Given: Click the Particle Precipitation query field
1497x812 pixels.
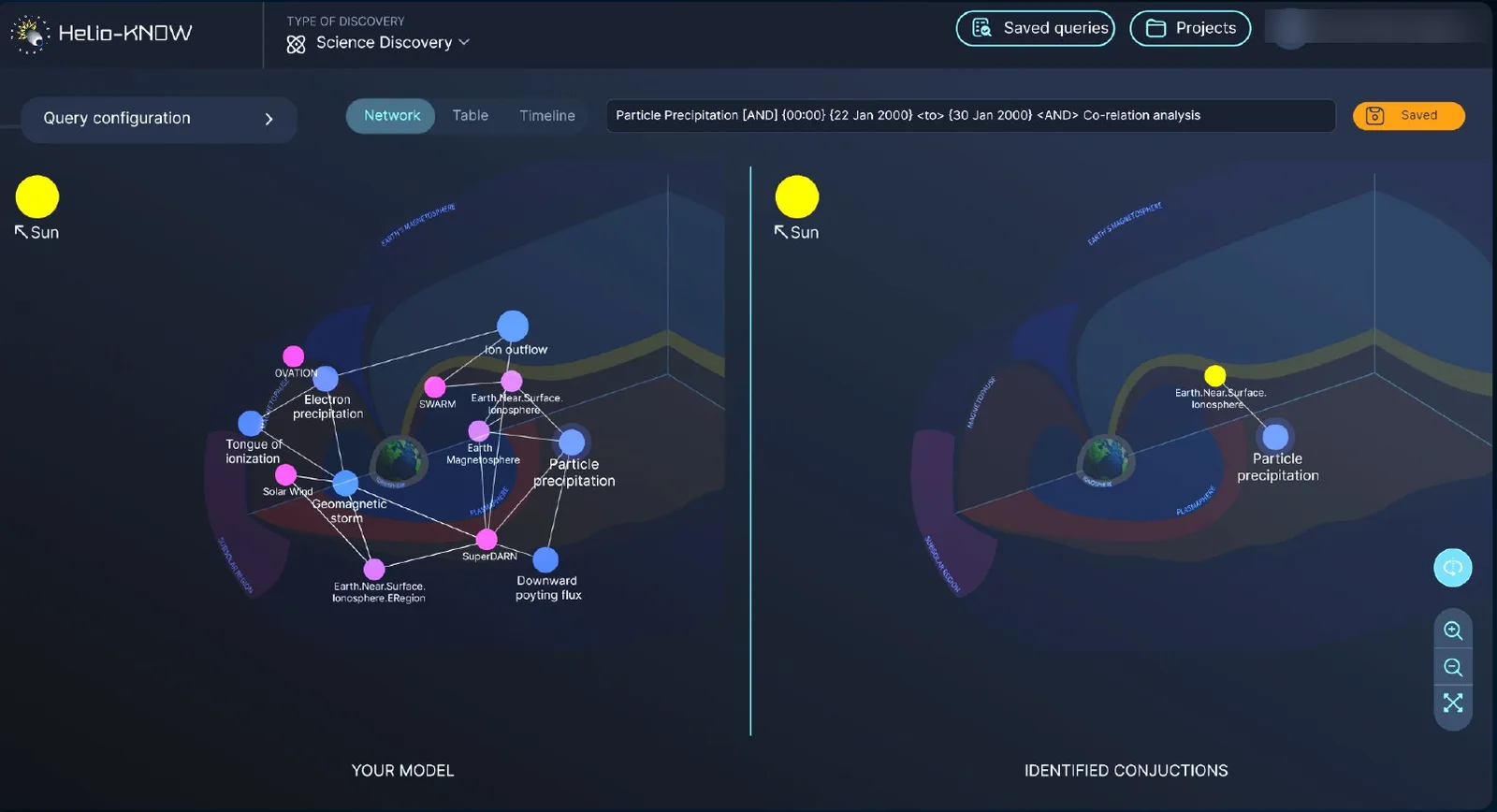Looking at the screenshot, I should coord(970,116).
